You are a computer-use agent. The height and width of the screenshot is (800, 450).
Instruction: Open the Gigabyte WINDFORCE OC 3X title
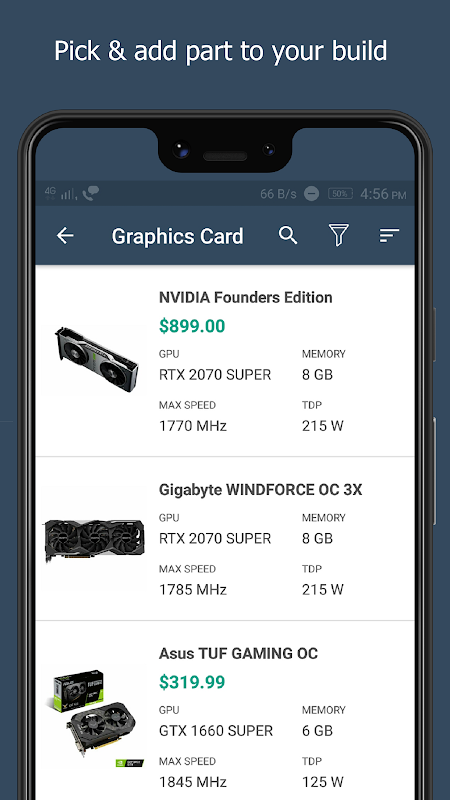(x=260, y=490)
